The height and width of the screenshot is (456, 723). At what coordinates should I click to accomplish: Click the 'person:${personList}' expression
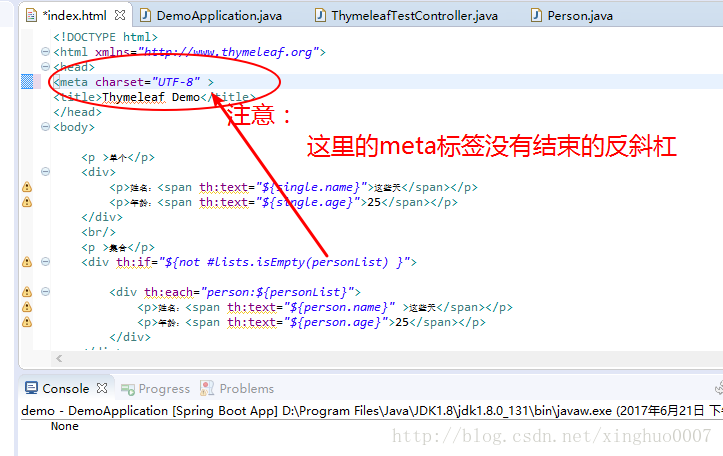pyautogui.click(x=277, y=292)
